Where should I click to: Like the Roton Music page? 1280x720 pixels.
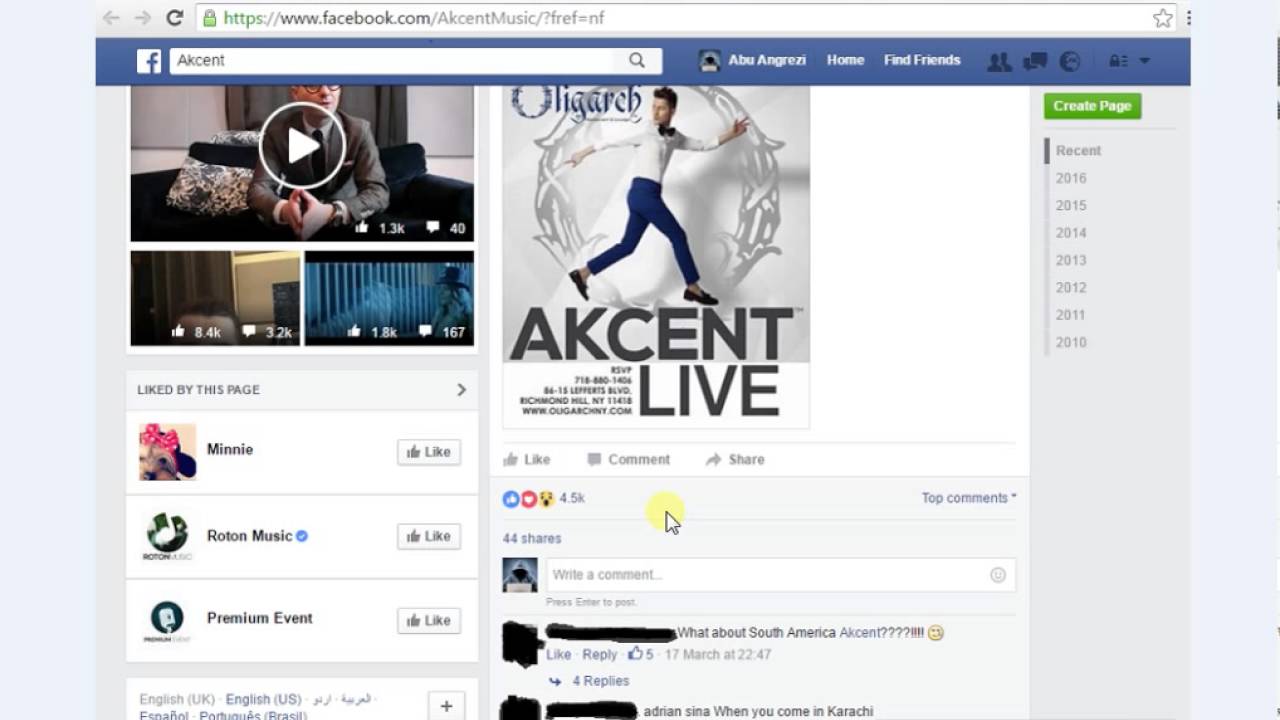click(429, 536)
